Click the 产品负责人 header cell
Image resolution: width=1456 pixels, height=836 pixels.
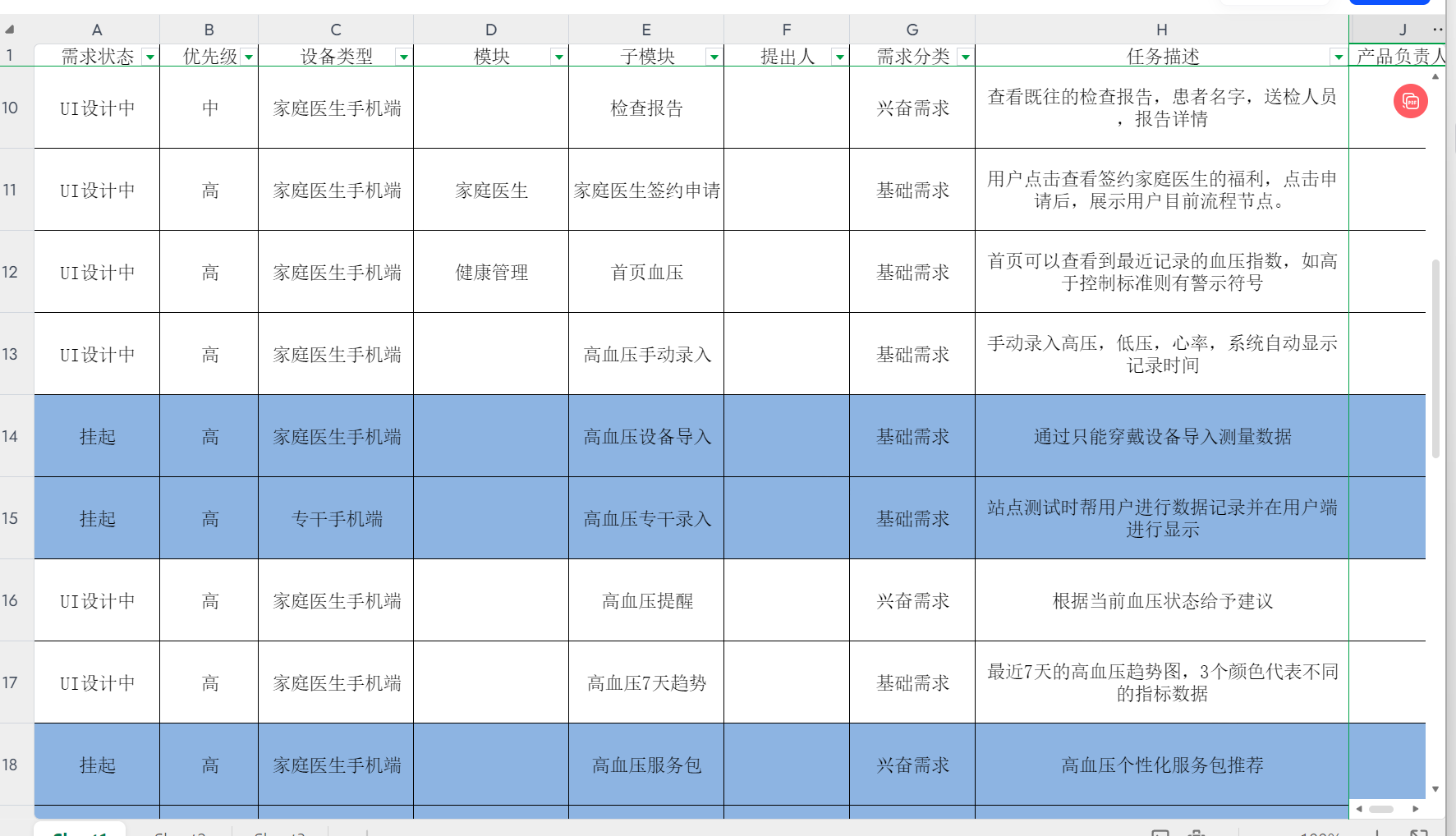pyautogui.click(x=1397, y=56)
